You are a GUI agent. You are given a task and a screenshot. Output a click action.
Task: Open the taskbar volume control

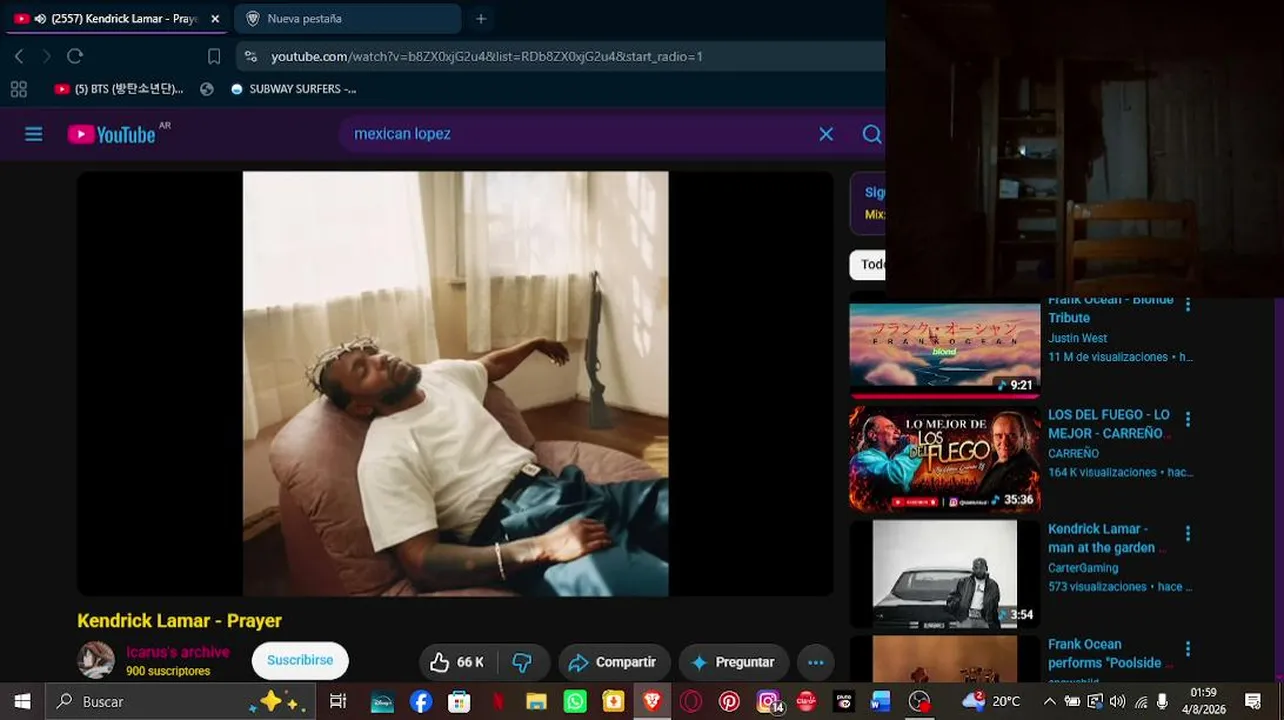(x=1118, y=702)
